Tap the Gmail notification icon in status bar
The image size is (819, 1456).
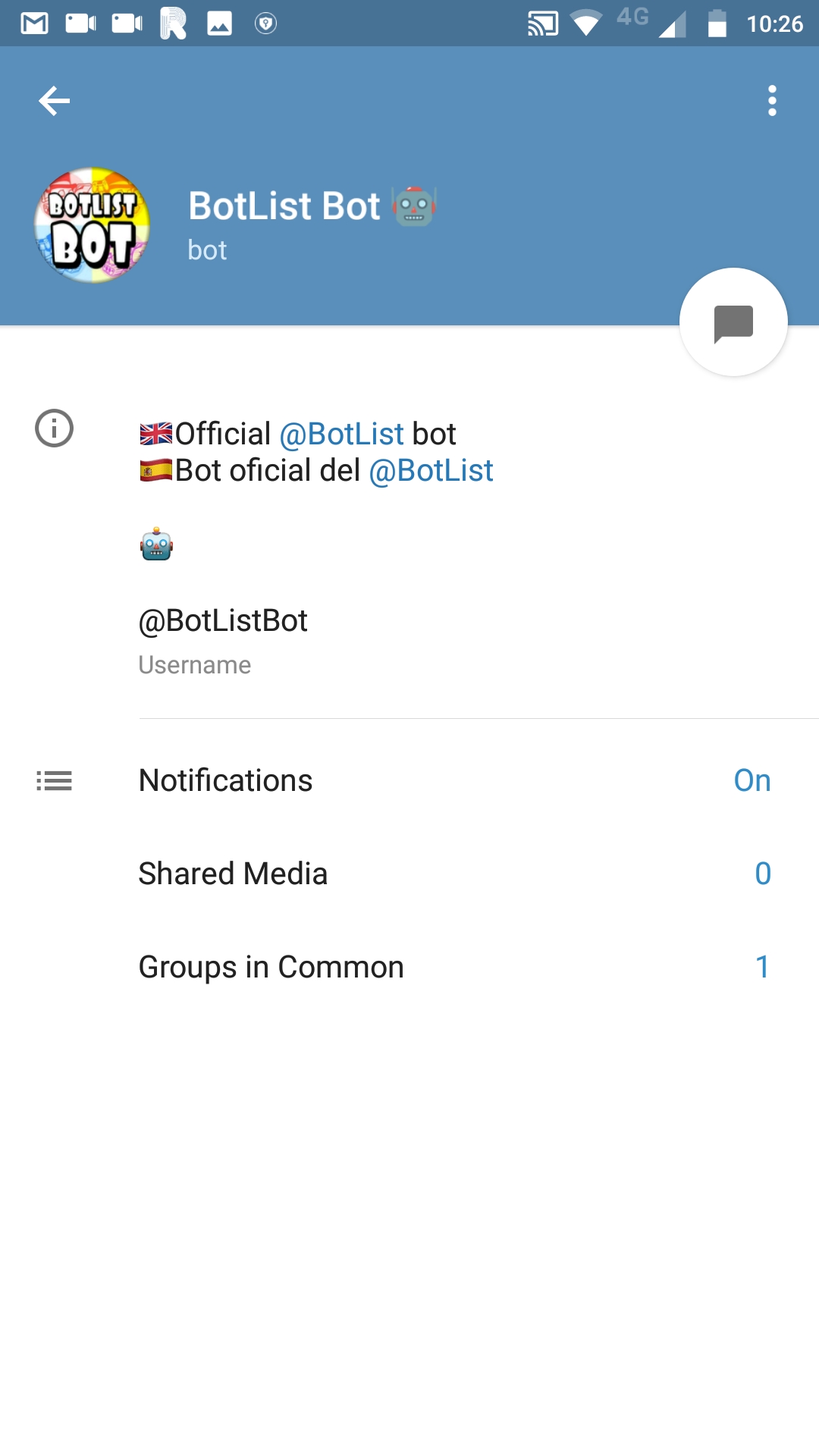pos(34,24)
